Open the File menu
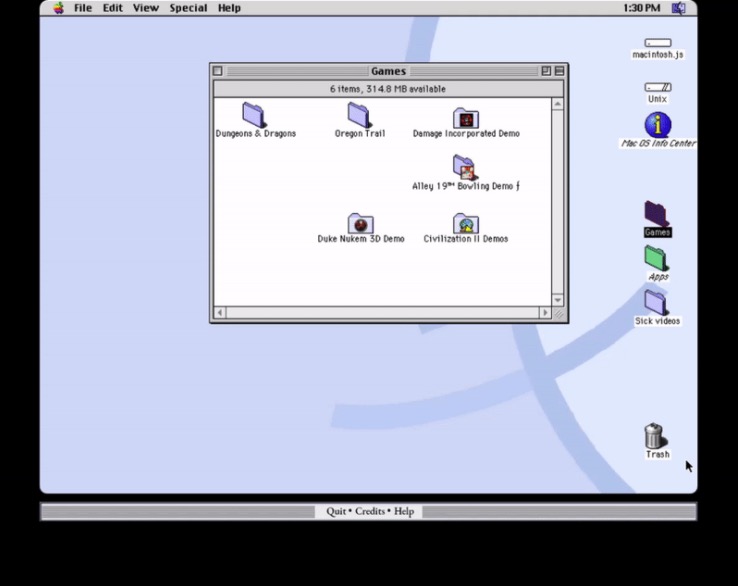This screenshot has width=738, height=586. pyautogui.click(x=83, y=8)
